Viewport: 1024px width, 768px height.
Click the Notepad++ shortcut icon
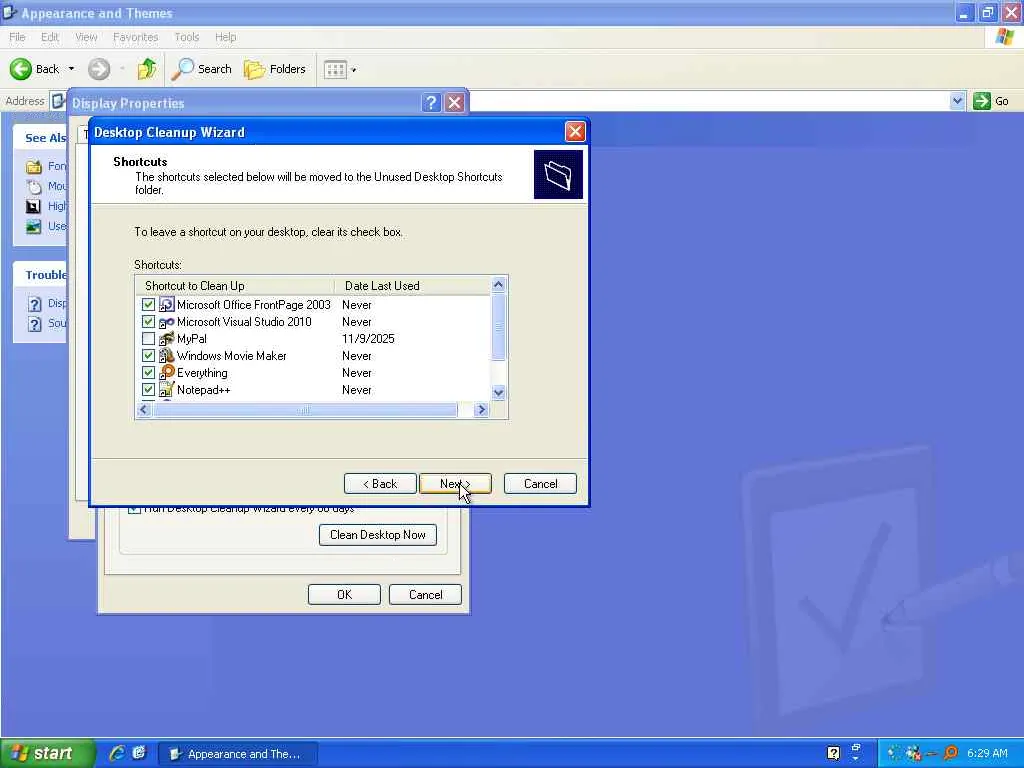[167, 389]
